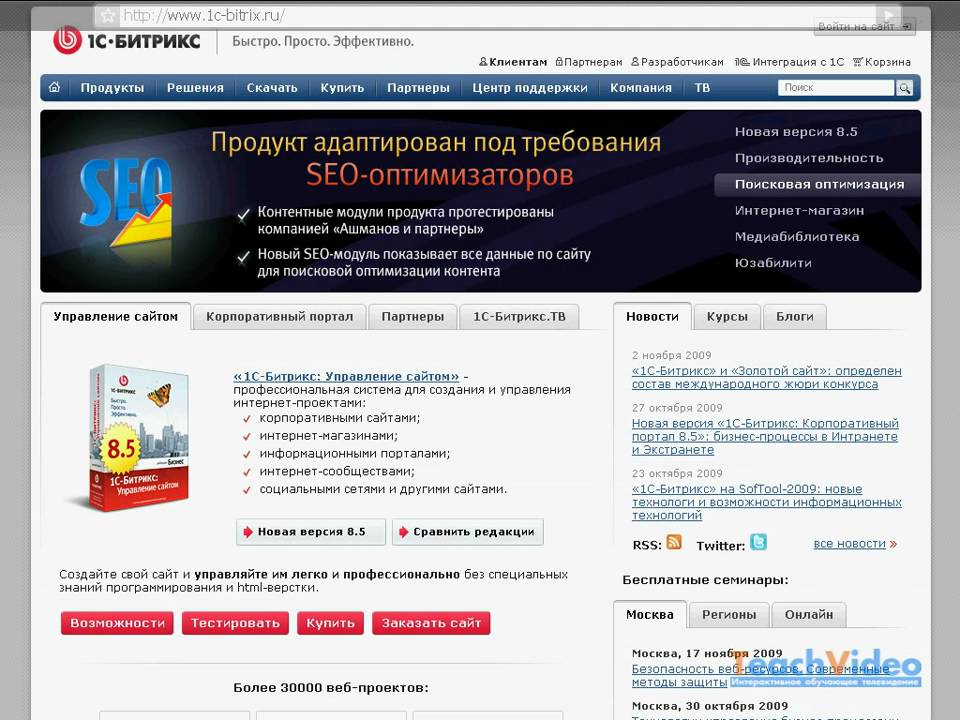The height and width of the screenshot is (720, 960).
Task: Click the Поиск search field
Action: (x=836, y=88)
